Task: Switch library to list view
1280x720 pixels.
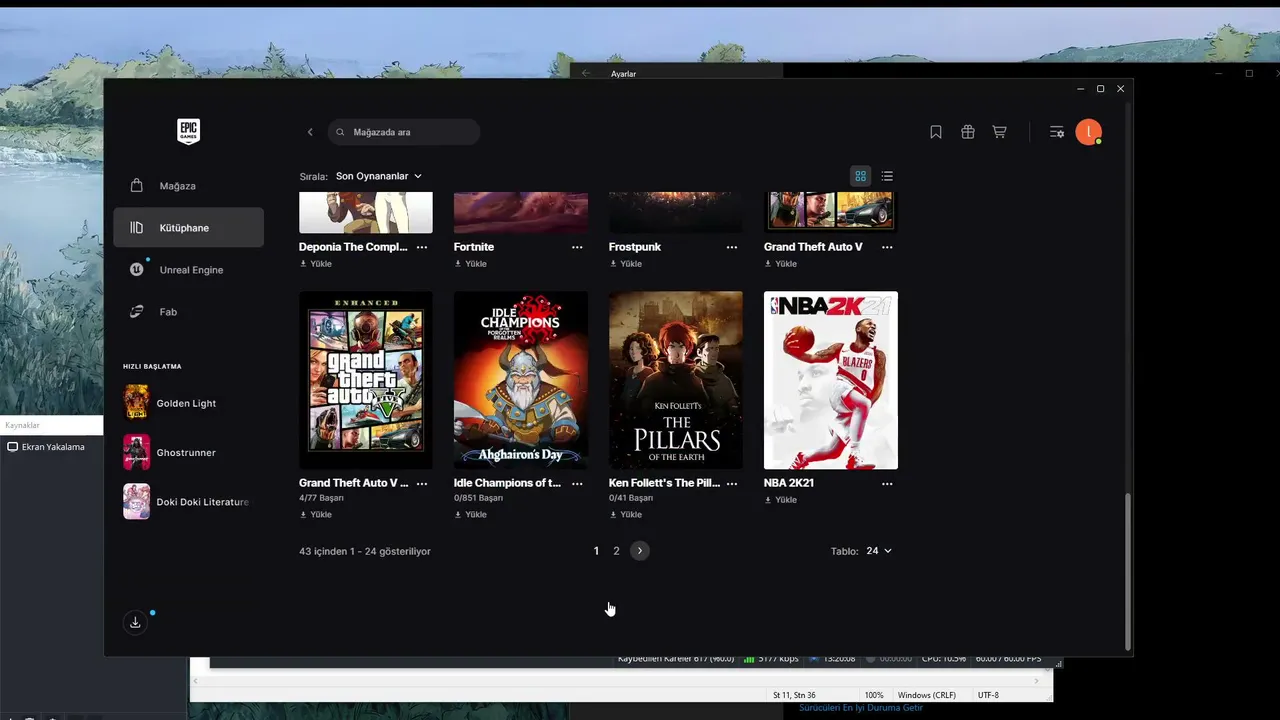Action: click(x=887, y=176)
